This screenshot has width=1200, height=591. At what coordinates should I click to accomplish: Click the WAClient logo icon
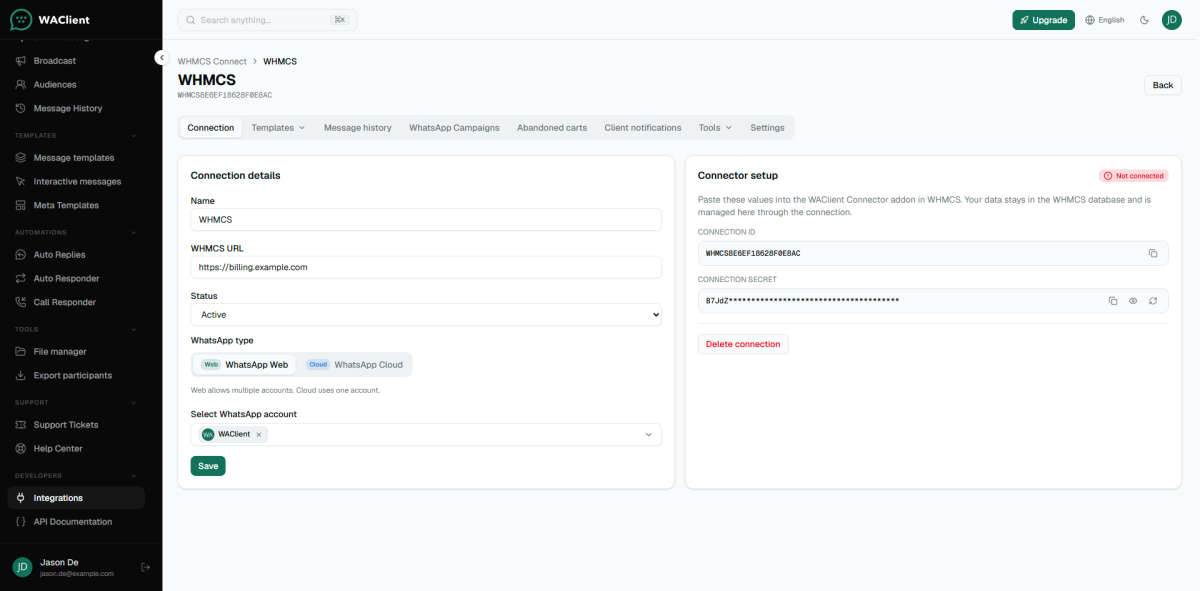click(21, 19)
